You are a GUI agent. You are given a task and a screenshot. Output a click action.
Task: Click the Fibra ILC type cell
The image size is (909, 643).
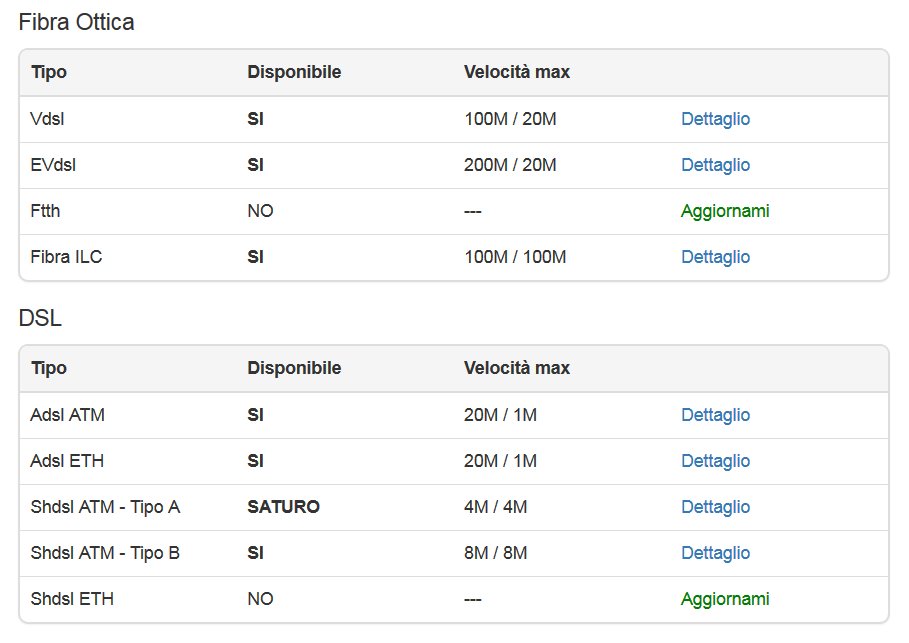tap(66, 257)
